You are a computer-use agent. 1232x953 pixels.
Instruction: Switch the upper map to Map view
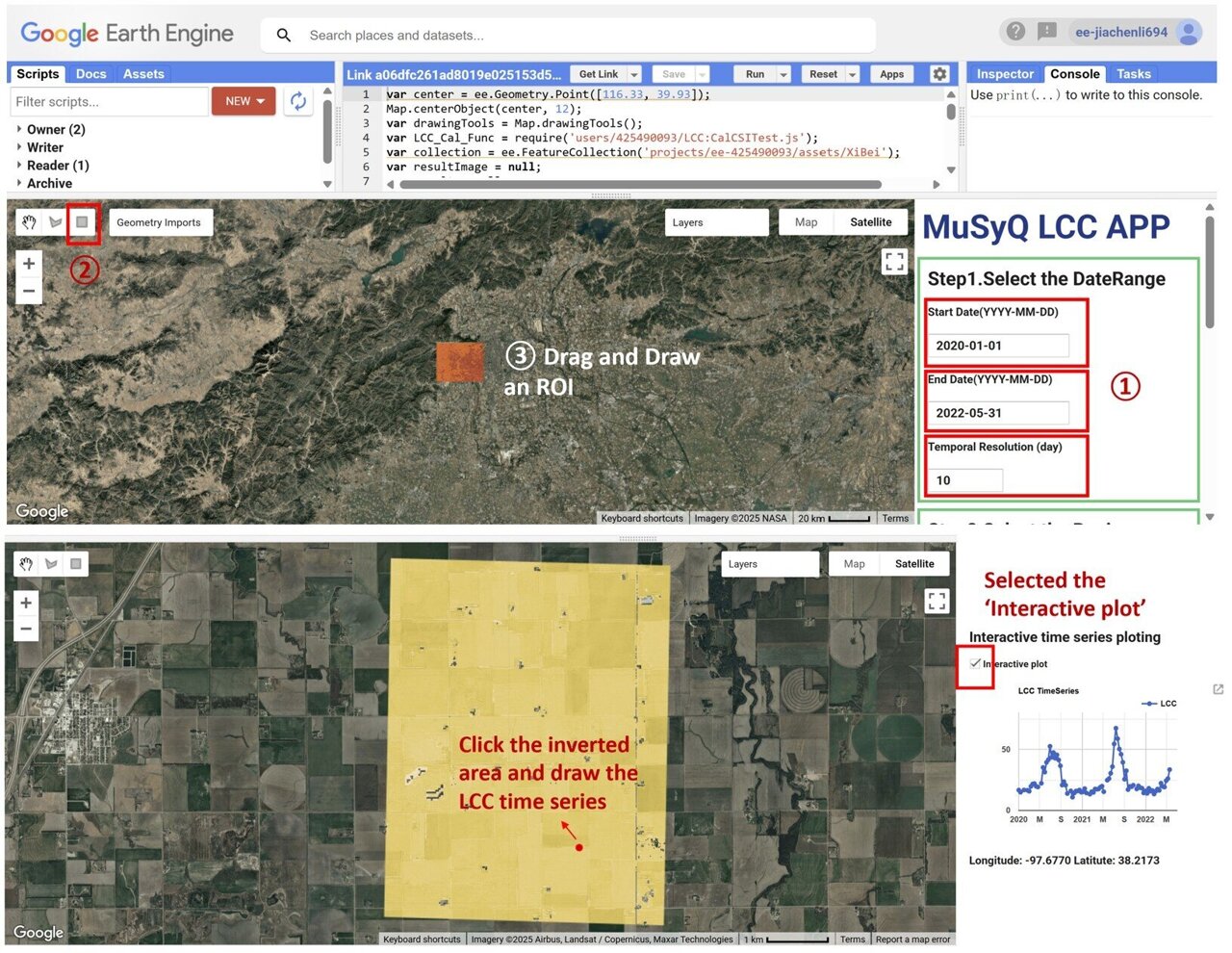(x=806, y=221)
